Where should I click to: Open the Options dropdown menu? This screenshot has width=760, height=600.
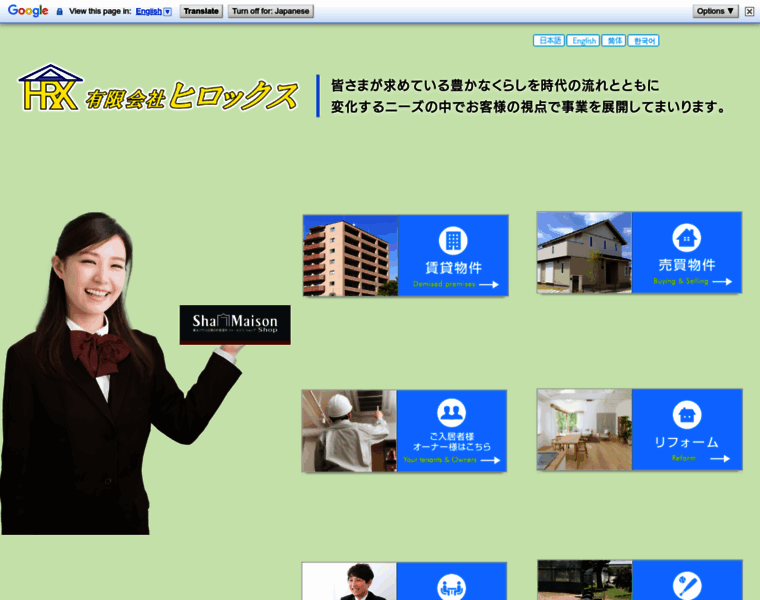715,11
